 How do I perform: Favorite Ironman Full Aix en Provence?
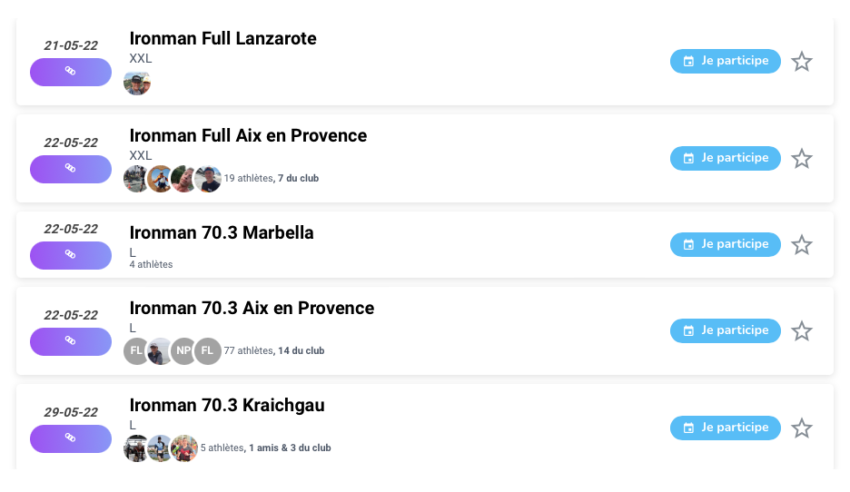click(x=801, y=159)
